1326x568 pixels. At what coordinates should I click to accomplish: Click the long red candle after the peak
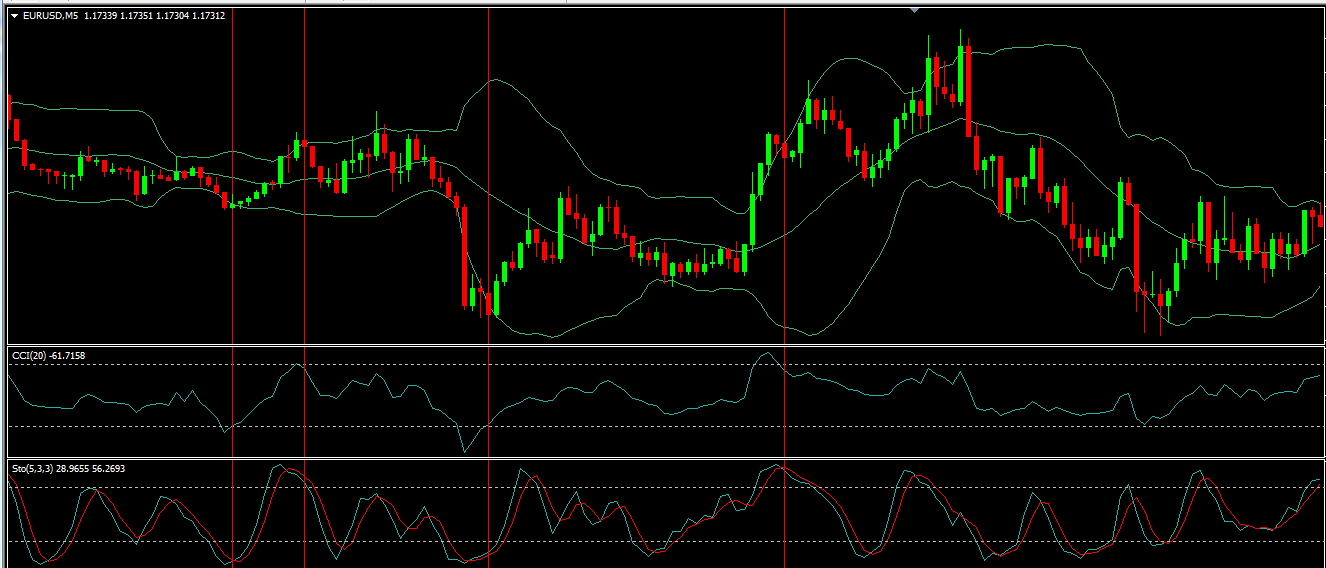(968, 90)
